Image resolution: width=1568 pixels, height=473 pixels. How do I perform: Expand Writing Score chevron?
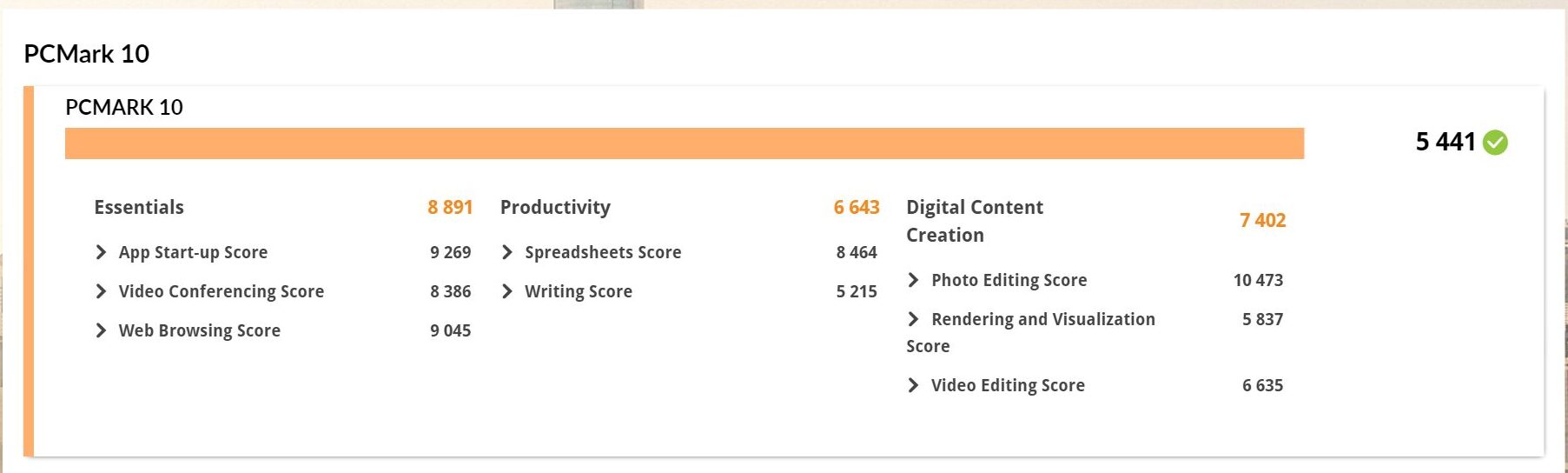click(x=507, y=291)
